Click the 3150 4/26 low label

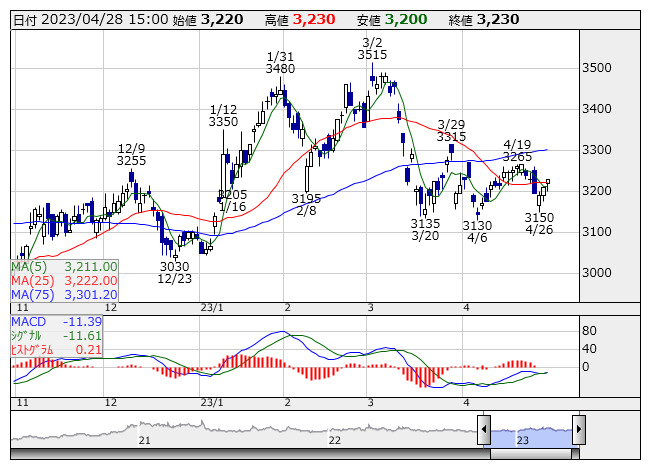click(539, 224)
